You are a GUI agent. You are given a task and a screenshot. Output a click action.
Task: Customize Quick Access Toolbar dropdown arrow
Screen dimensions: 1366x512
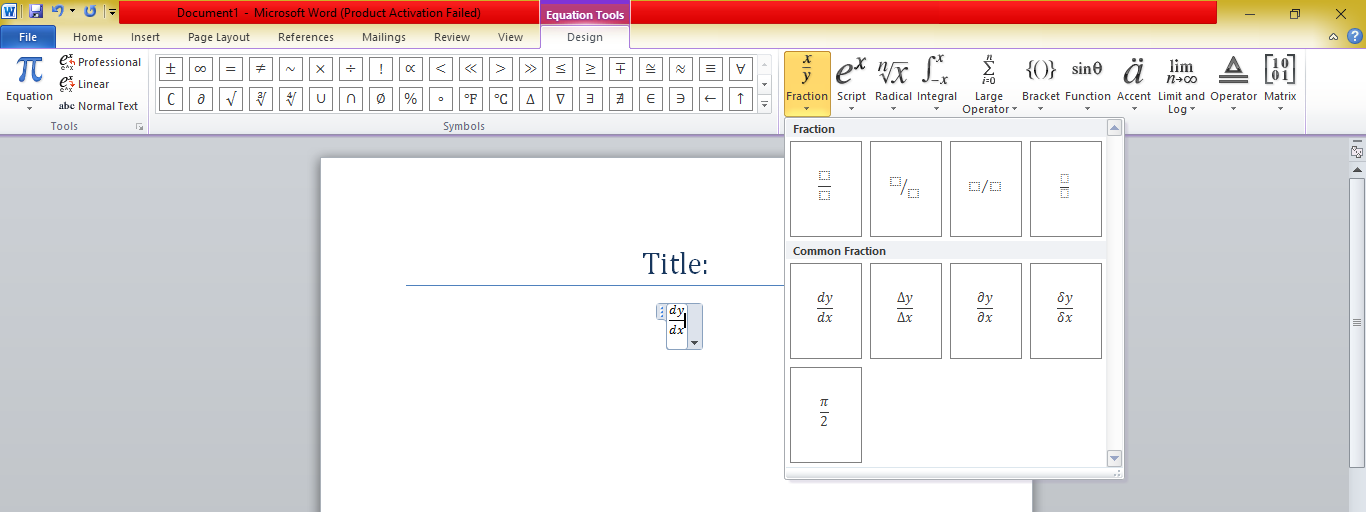pyautogui.click(x=112, y=12)
